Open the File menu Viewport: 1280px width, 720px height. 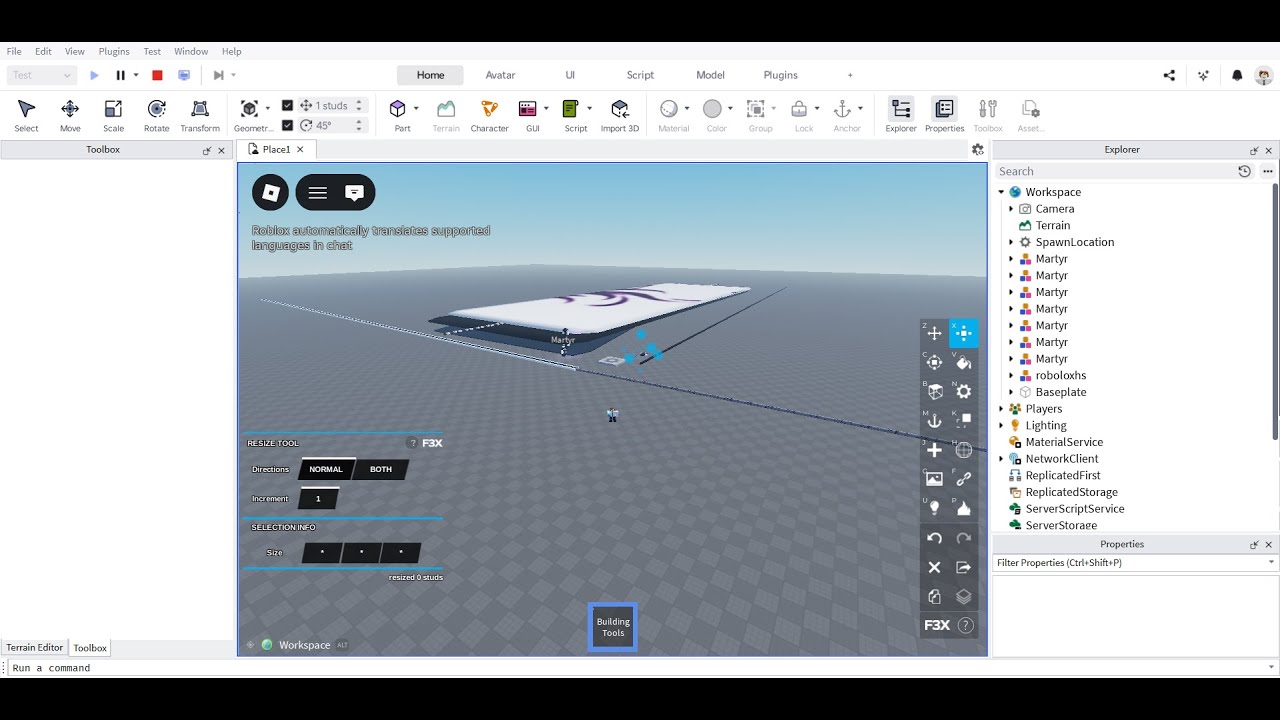(14, 51)
